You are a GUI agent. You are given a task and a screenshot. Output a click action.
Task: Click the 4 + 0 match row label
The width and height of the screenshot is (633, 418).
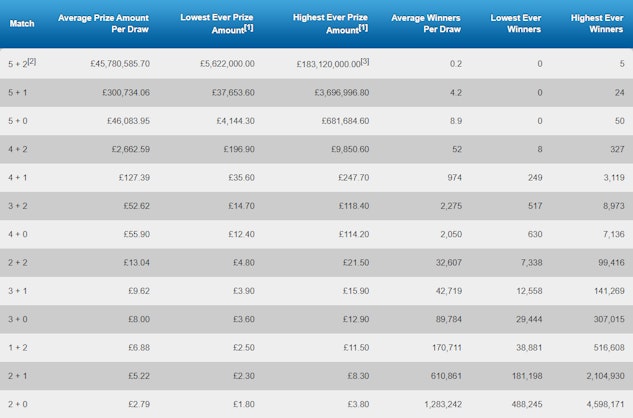pyautogui.click(x=18, y=234)
